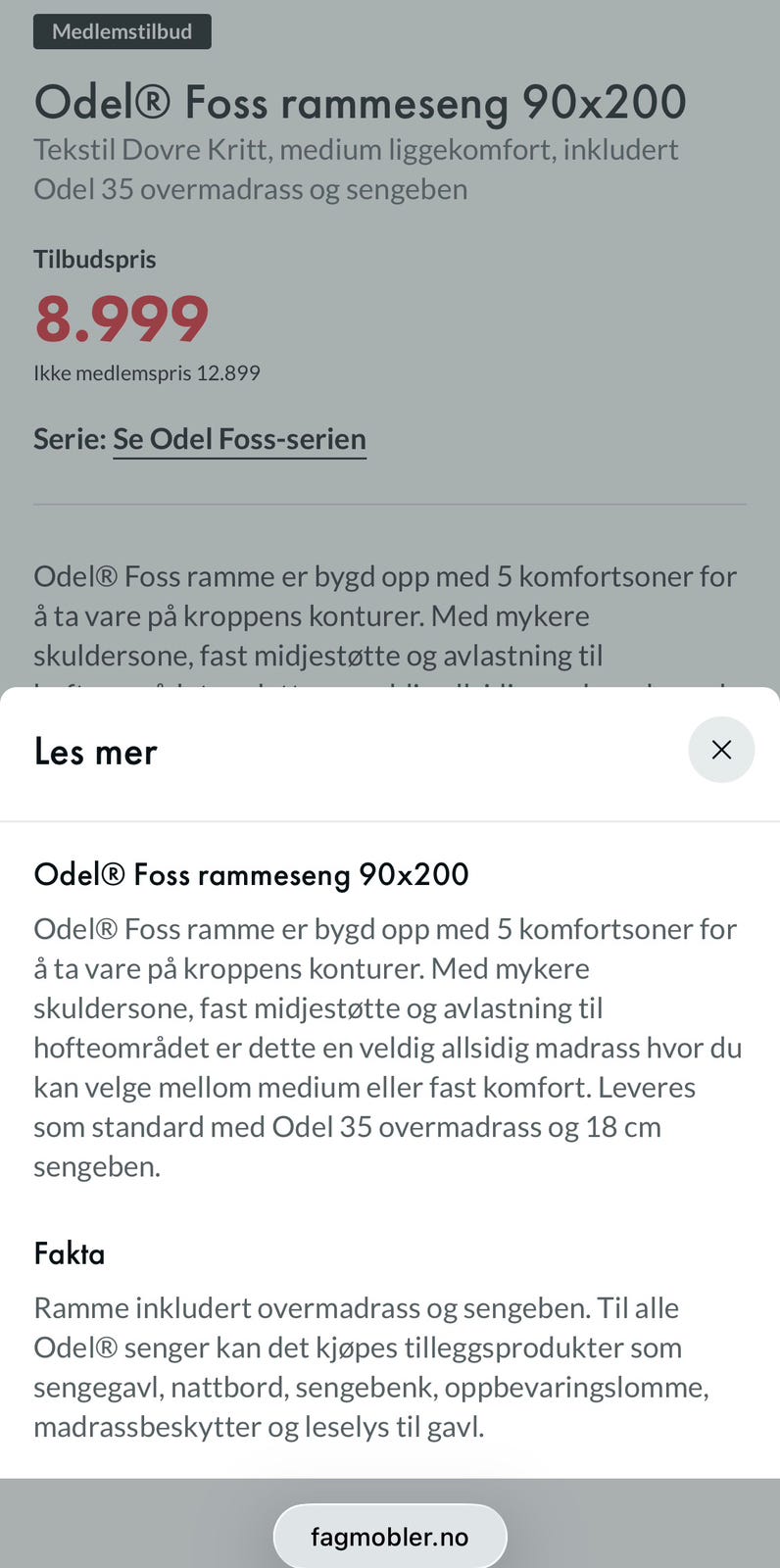Select the red 8.999 offer price
Screen dimensions: 780x1568
pos(122,318)
